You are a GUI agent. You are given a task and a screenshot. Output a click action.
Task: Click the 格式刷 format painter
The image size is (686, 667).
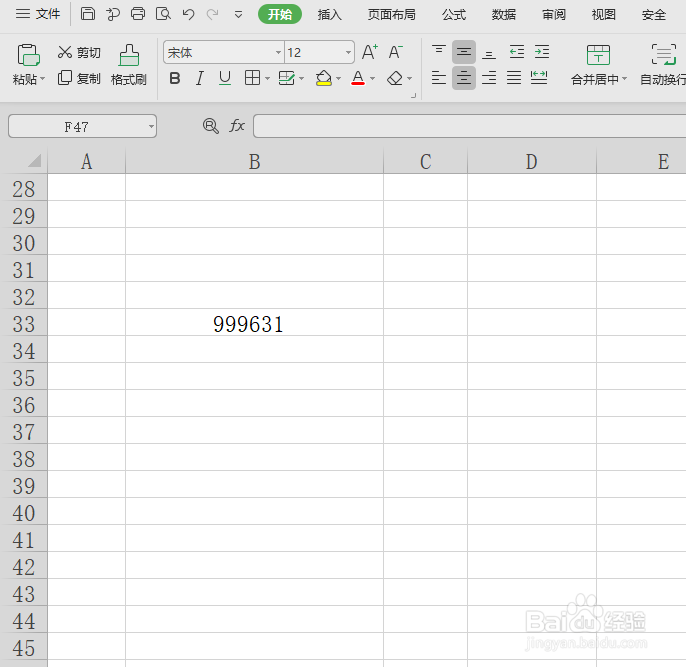pos(129,65)
